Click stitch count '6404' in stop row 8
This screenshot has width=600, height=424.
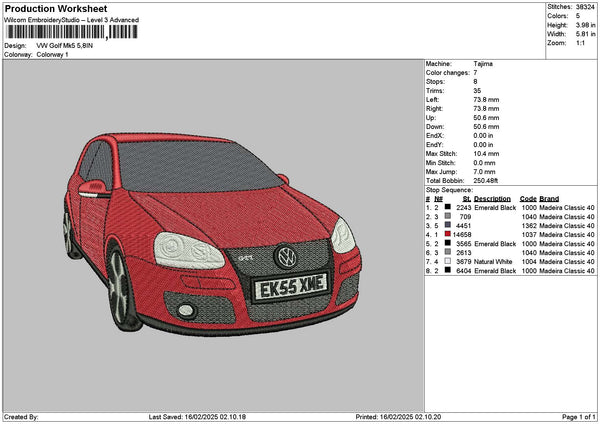tap(463, 271)
